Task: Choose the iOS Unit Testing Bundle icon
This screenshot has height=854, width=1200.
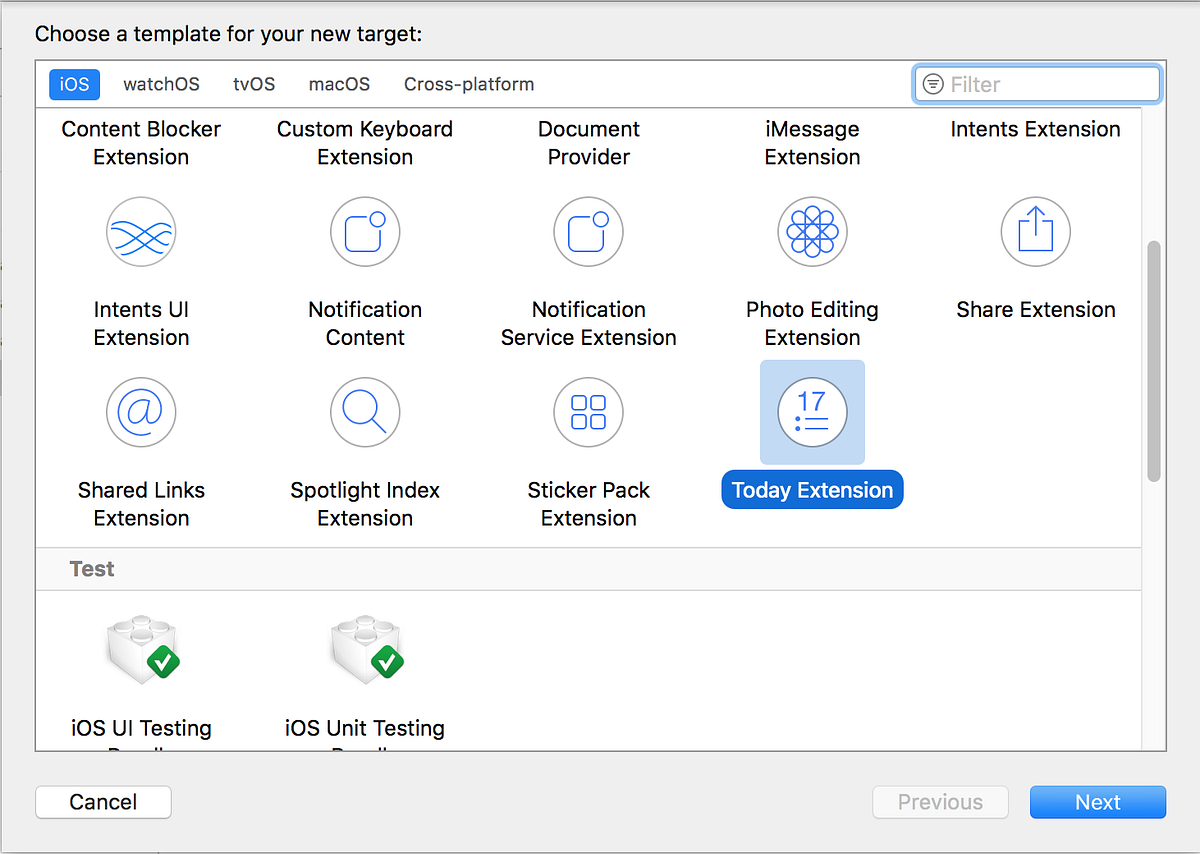Action: [365, 650]
